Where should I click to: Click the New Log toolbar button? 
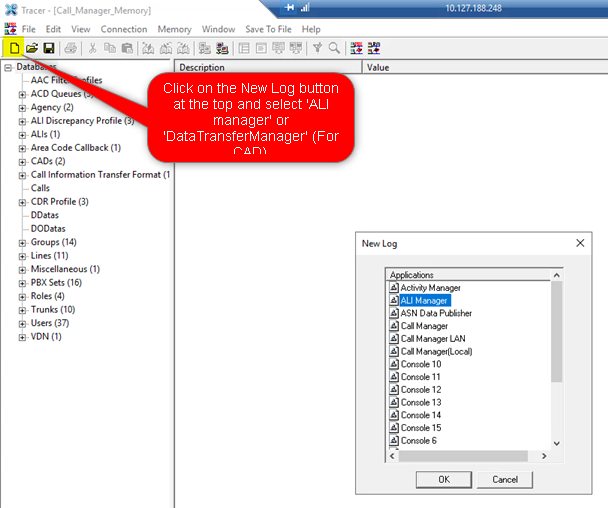[14, 48]
